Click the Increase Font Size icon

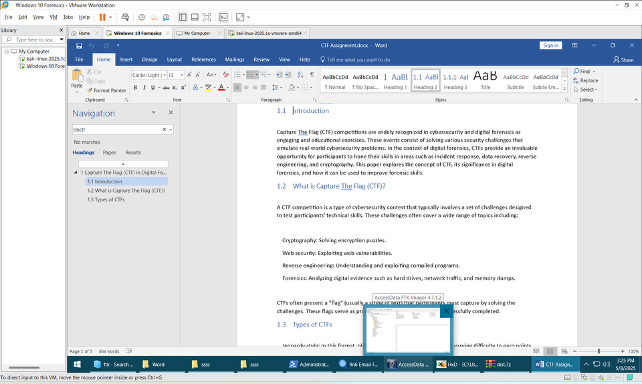[189, 75]
